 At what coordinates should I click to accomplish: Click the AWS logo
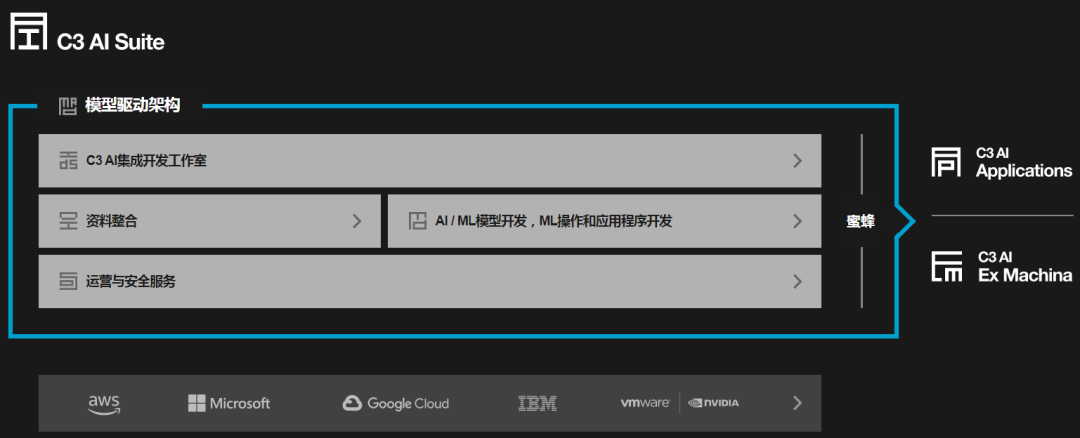pyautogui.click(x=104, y=404)
